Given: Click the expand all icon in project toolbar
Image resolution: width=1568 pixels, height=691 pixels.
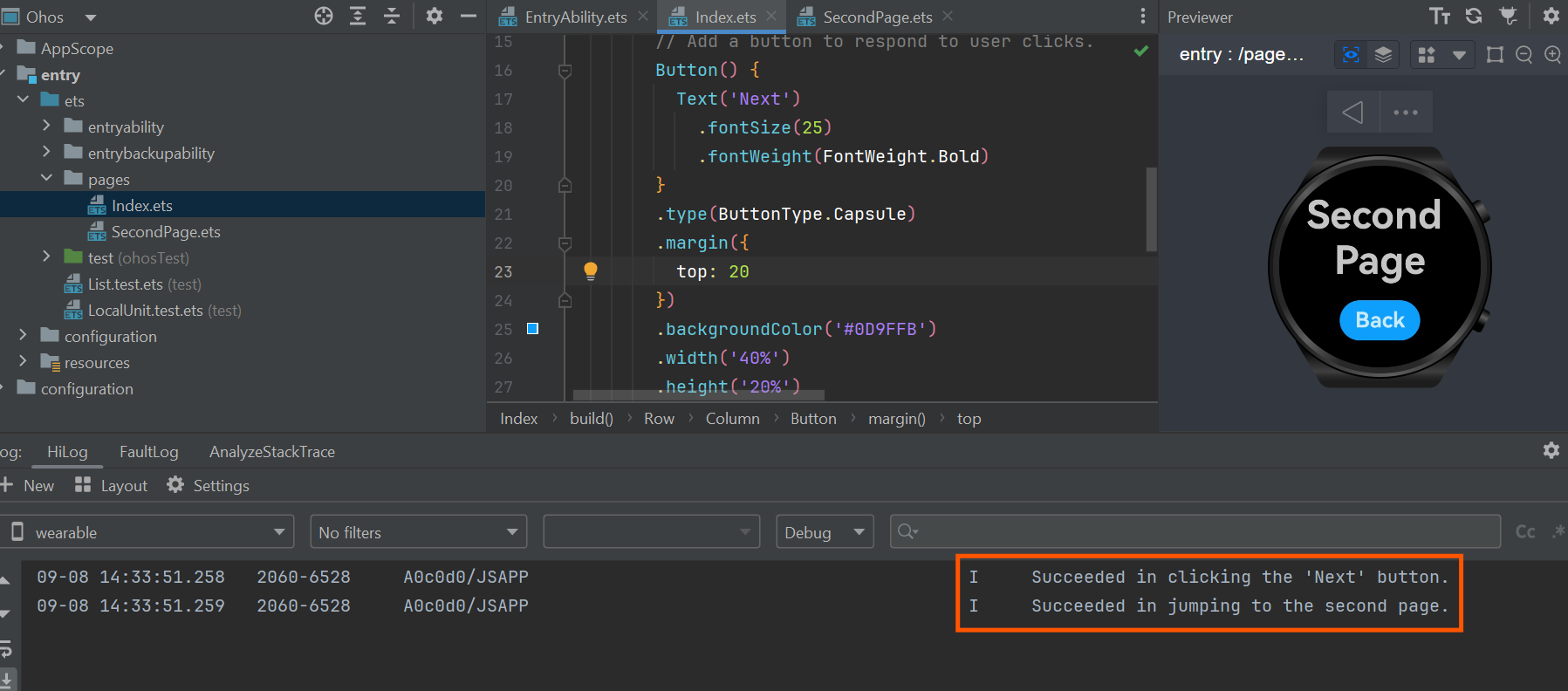Looking at the screenshot, I should click(x=358, y=16).
